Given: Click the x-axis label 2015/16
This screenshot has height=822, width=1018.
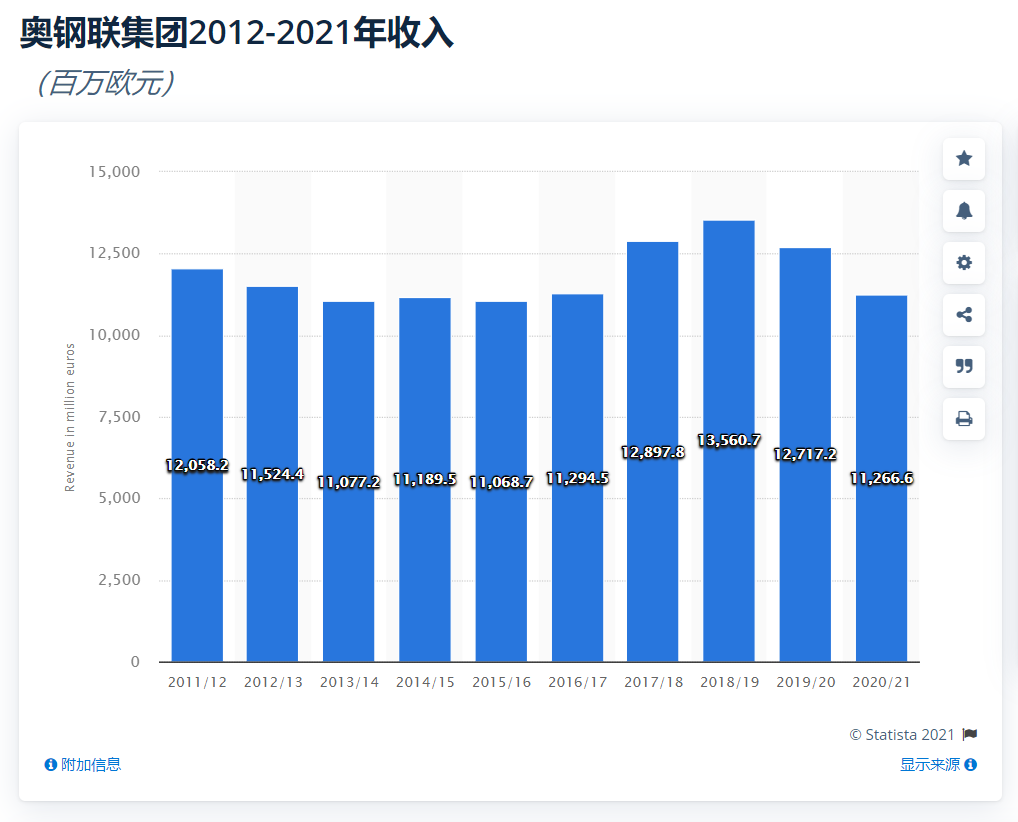Looking at the screenshot, I should pos(501,682).
